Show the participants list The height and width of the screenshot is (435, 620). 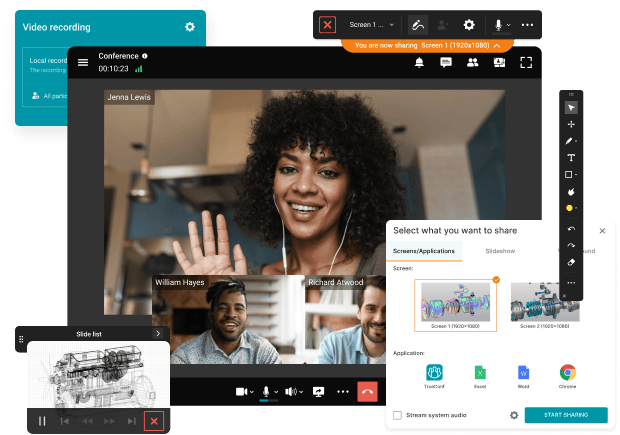pos(473,62)
